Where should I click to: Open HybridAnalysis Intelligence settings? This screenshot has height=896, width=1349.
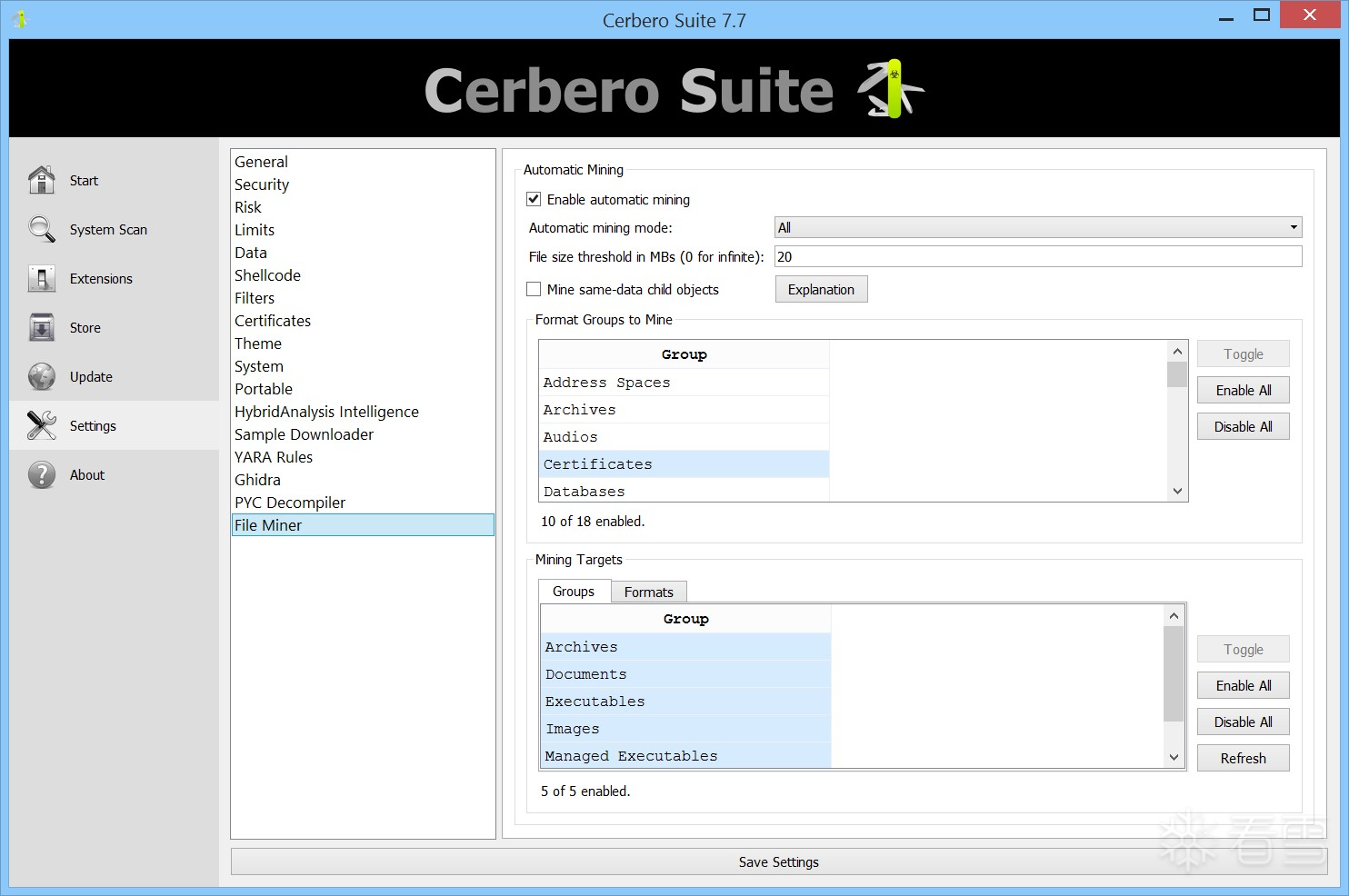coord(363,412)
